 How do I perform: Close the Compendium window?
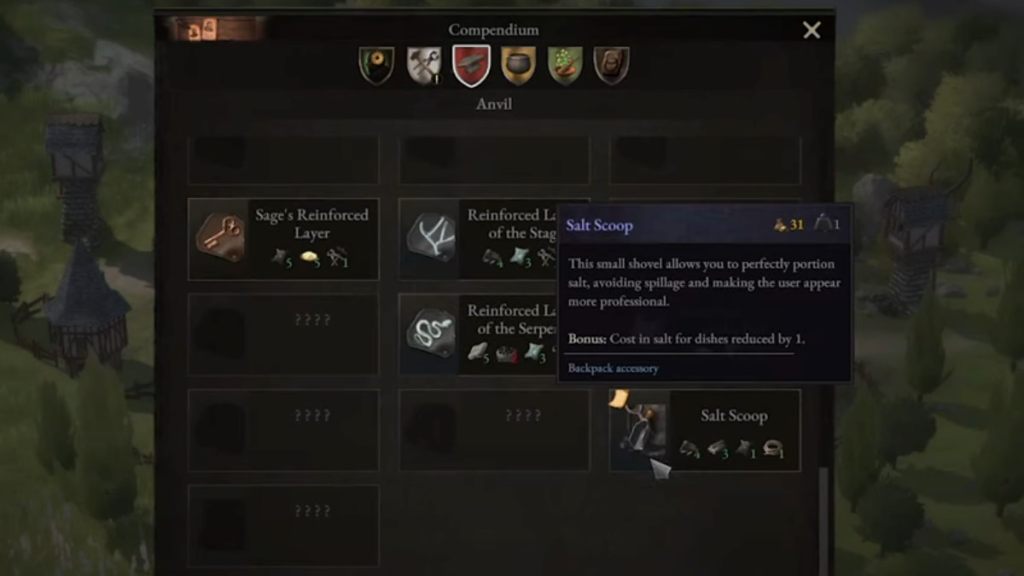point(812,30)
